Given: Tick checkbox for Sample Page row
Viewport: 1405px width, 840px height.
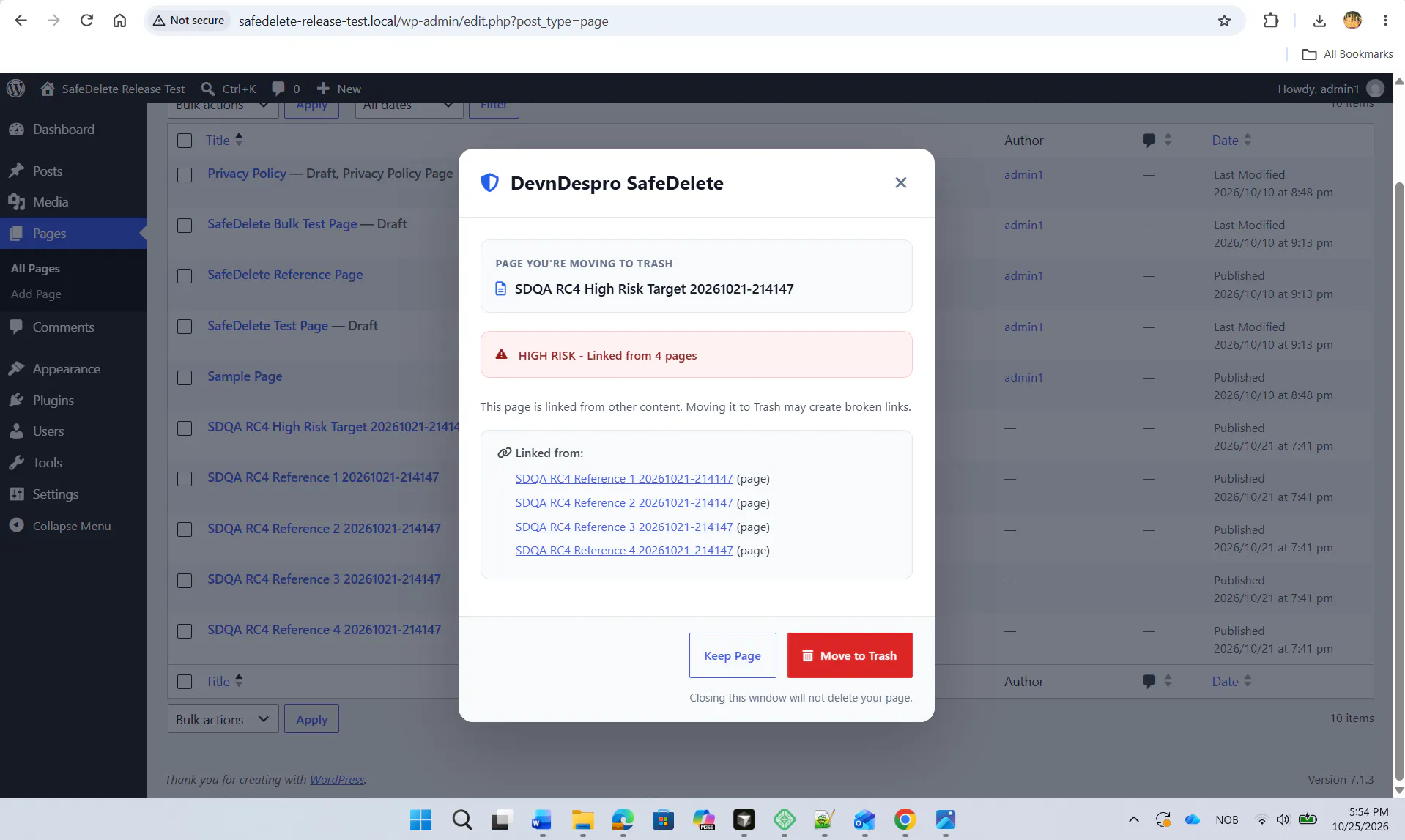Looking at the screenshot, I should [185, 378].
